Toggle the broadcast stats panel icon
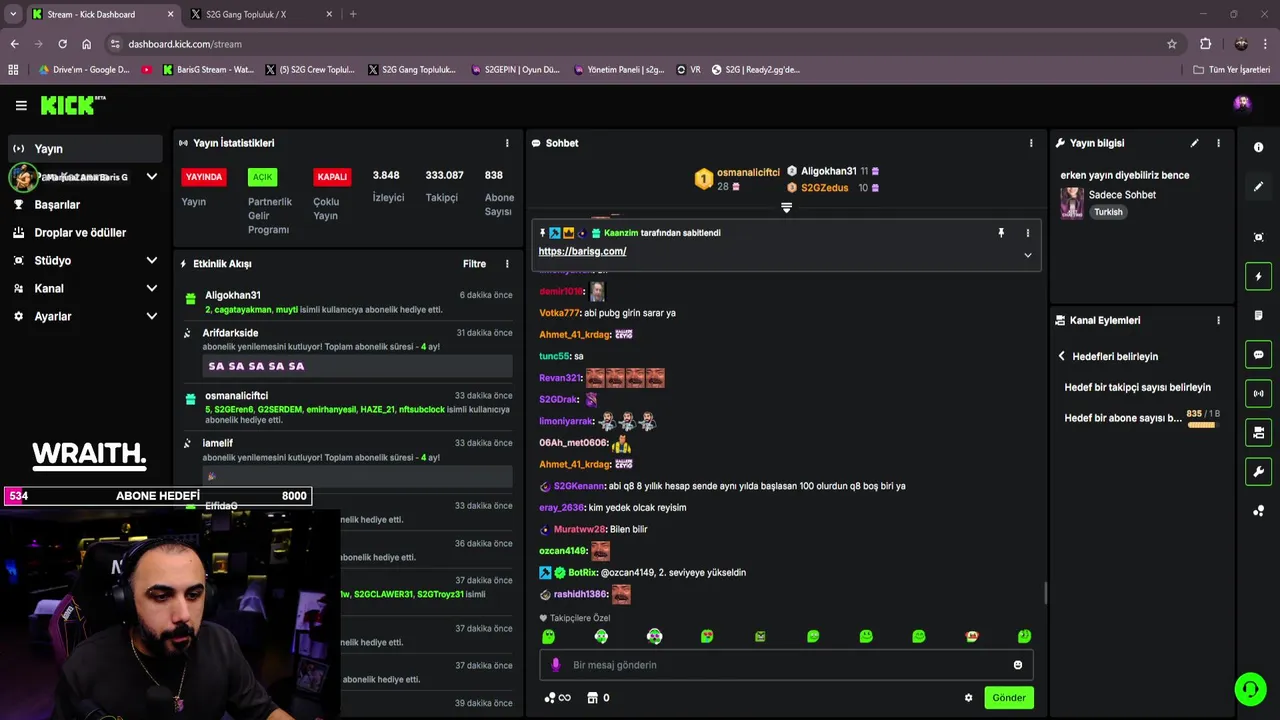The height and width of the screenshot is (720, 1280). (x=1258, y=393)
